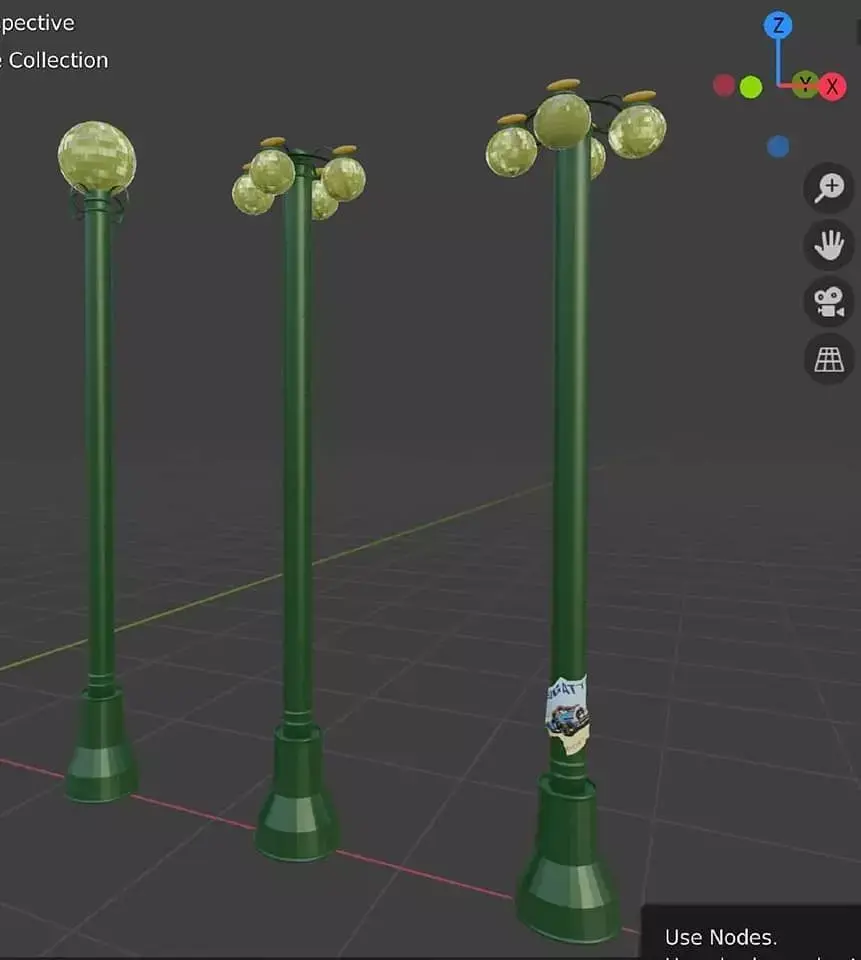
Task: Click the 'Use Nodes.' tooltip text
Action: 721,937
